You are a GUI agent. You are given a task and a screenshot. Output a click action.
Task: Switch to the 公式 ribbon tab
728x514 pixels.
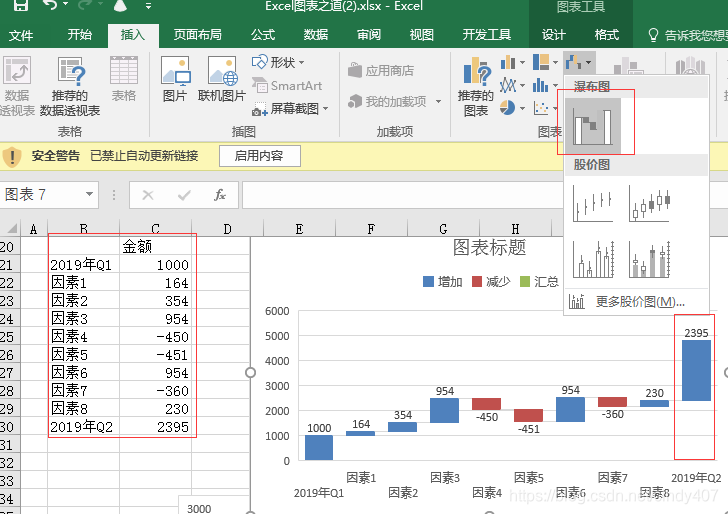[263, 35]
